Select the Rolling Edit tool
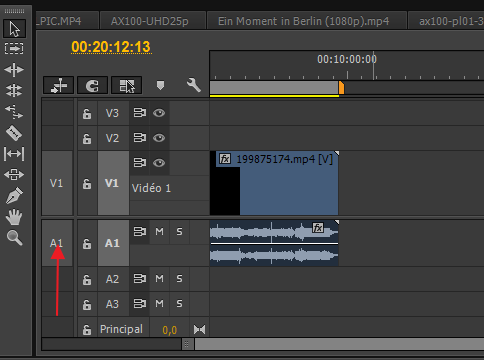 click(14, 90)
